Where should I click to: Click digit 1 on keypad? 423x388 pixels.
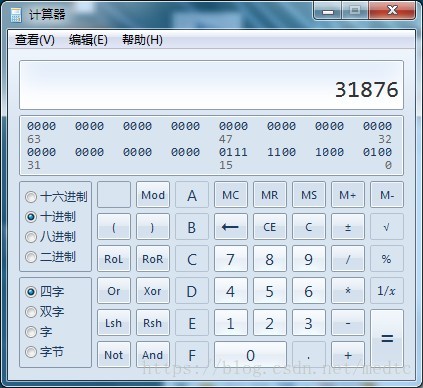[231, 323]
